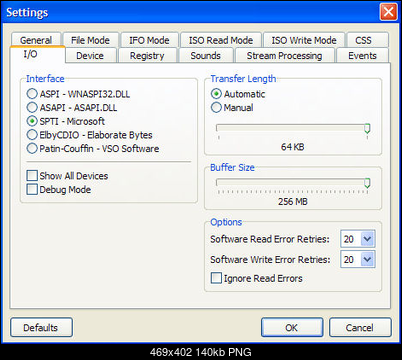Close the Settings dialog window
This screenshot has width=402, height=360.
pos(388,12)
